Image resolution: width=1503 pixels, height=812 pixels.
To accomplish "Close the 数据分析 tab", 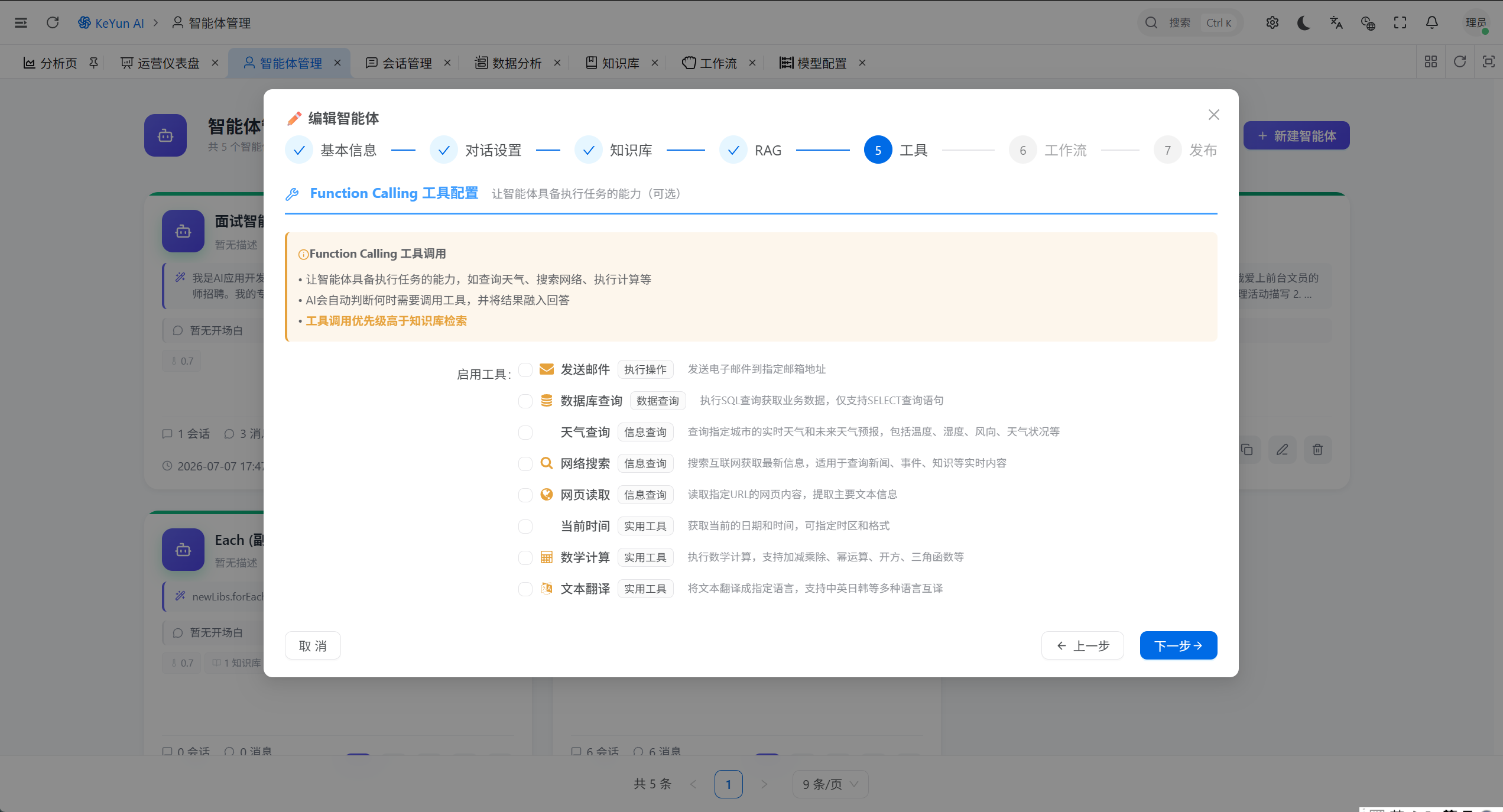I will 557,63.
